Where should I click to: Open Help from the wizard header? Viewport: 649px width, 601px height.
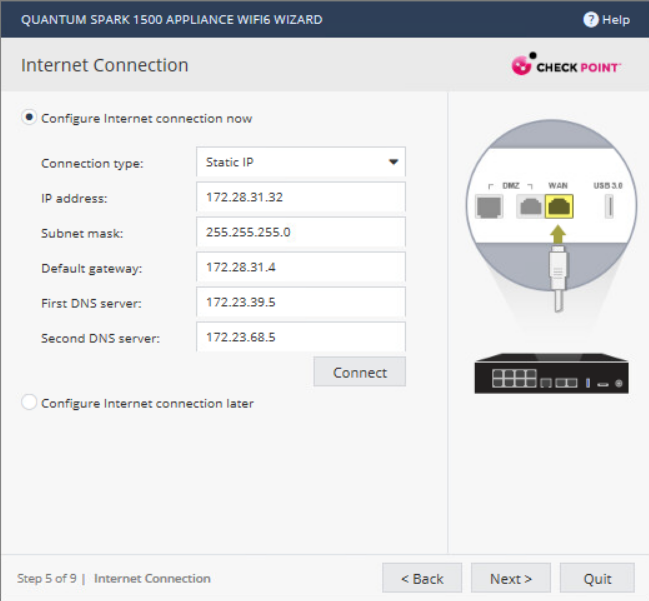[x=606, y=19]
